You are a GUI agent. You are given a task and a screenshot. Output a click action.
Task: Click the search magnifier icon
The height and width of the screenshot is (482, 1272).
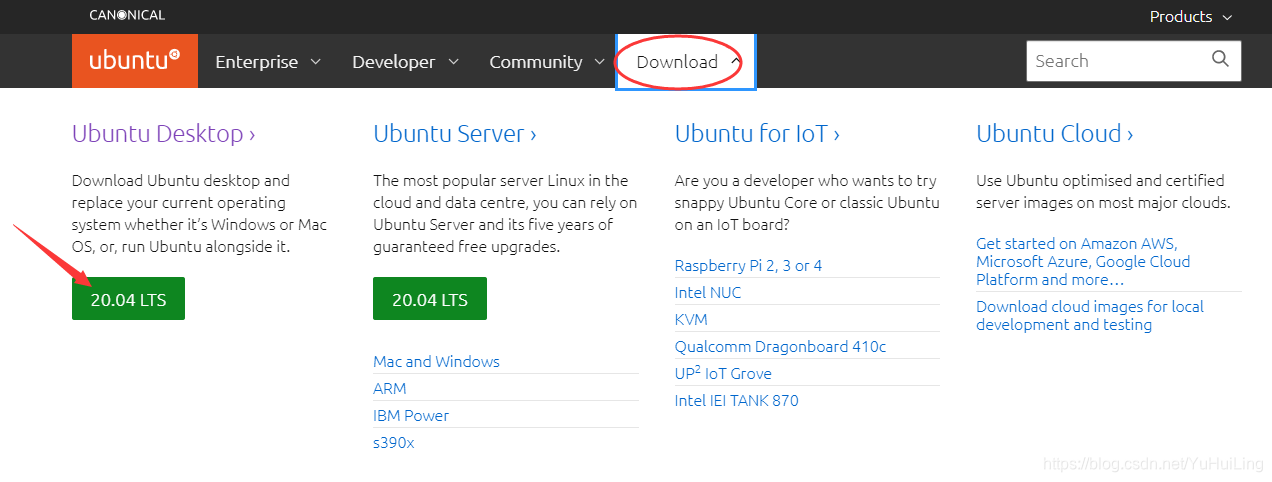click(1220, 60)
